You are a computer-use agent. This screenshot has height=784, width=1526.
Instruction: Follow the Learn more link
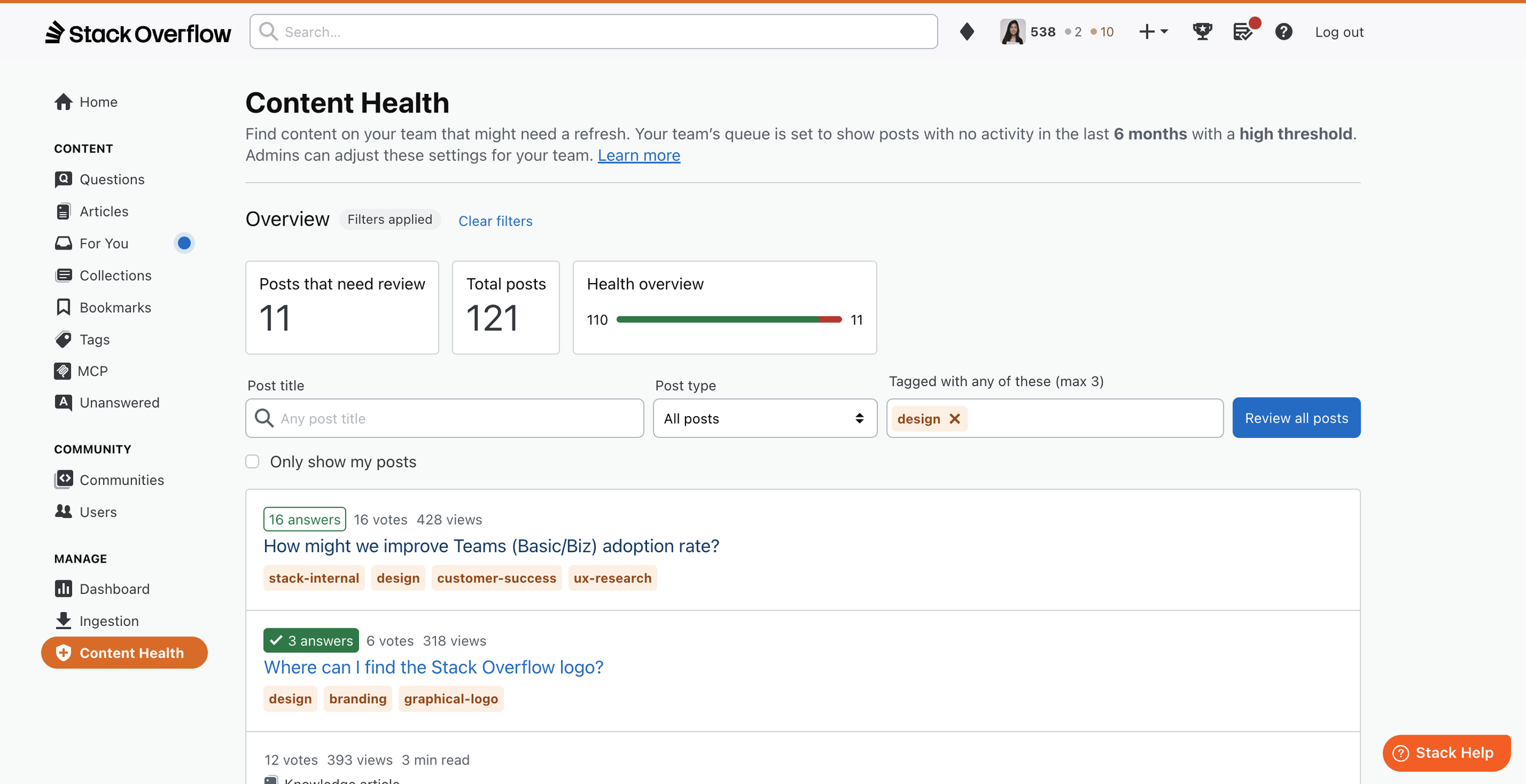coord(639,156)
